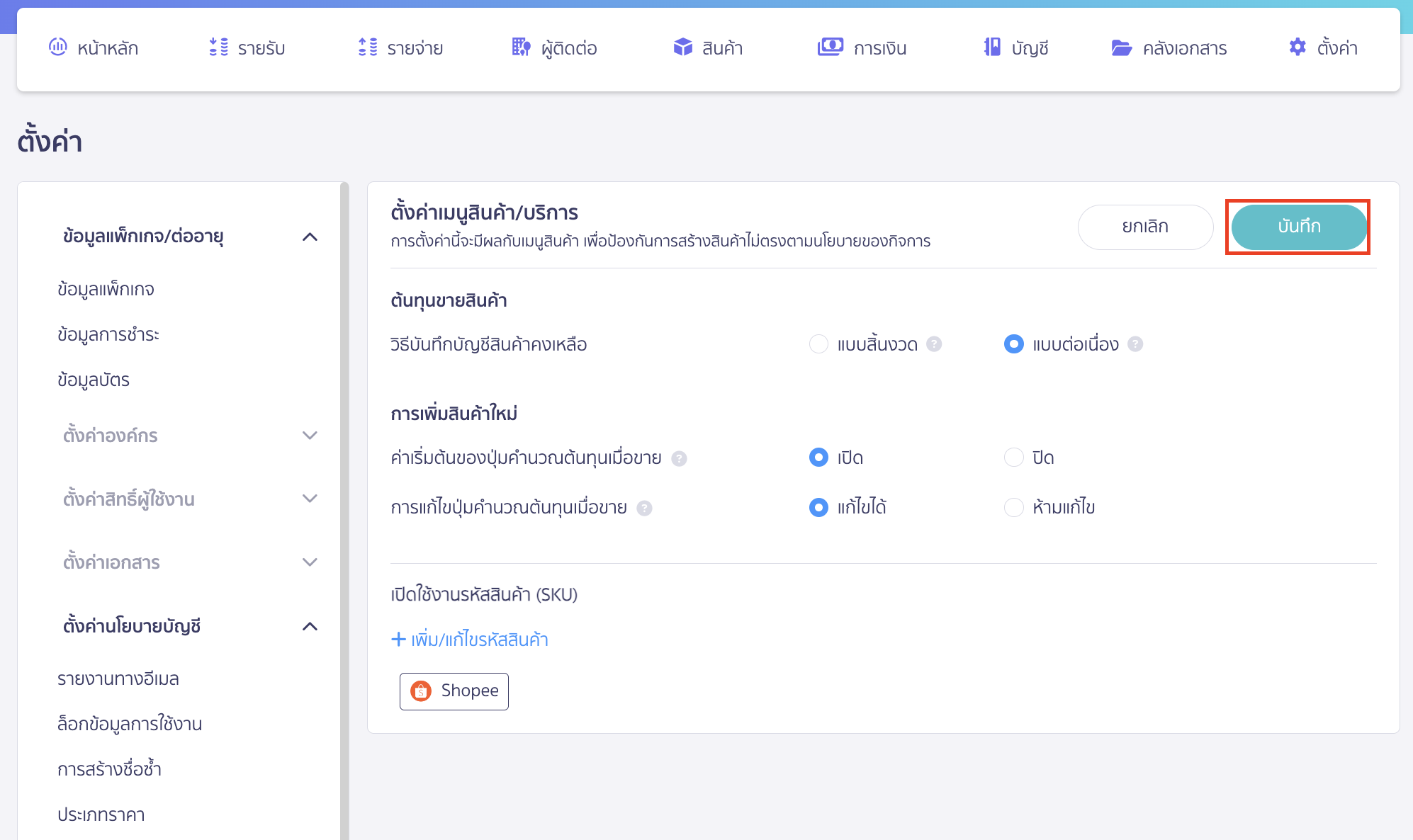Select ปิด for cost calculation default

click(1013, 458)
